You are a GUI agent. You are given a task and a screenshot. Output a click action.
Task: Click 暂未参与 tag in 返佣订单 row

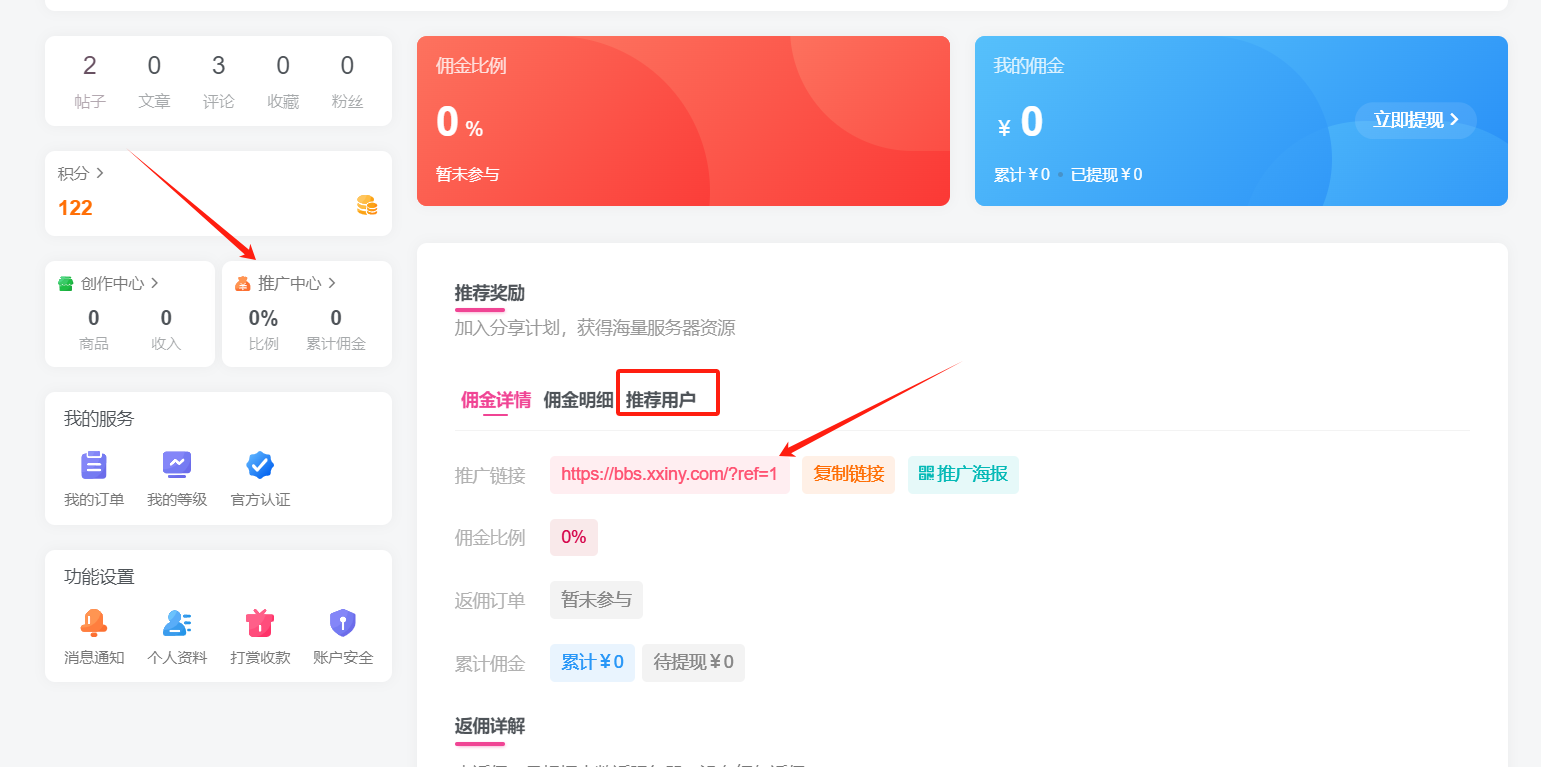pyautogui.click(x=596, y=600)
